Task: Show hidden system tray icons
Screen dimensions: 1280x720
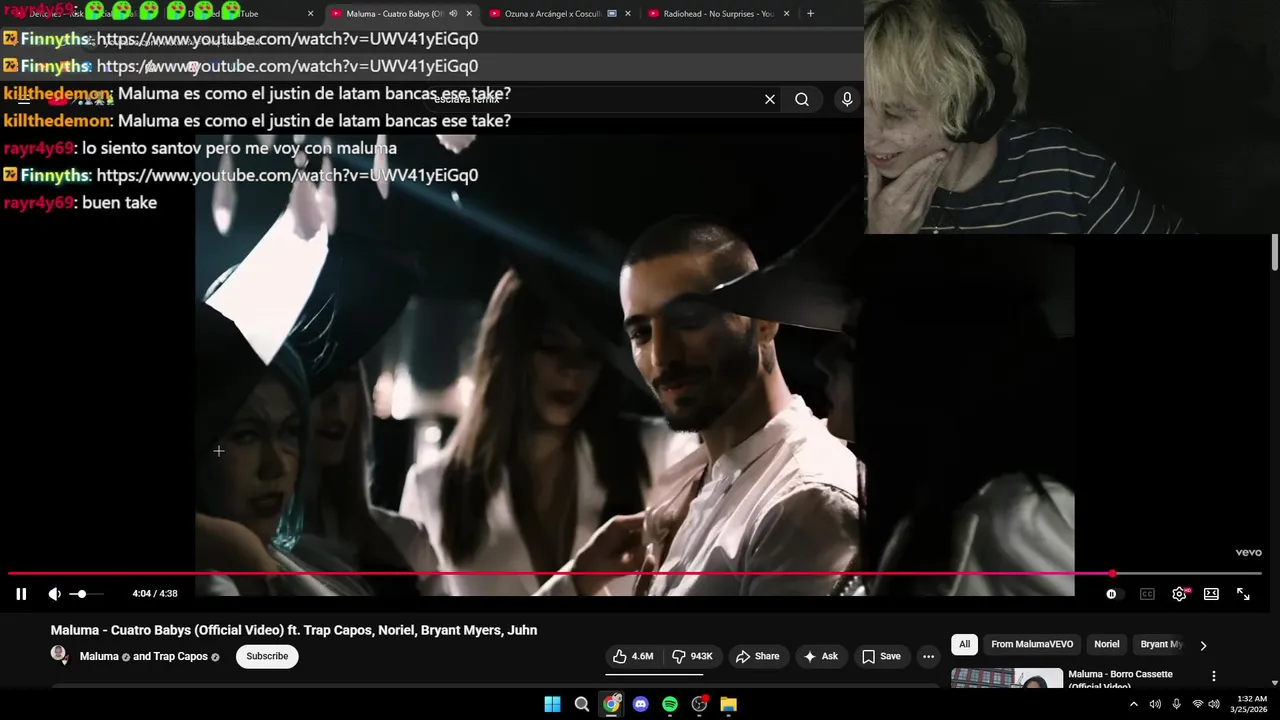Action: pos(1133,704)
